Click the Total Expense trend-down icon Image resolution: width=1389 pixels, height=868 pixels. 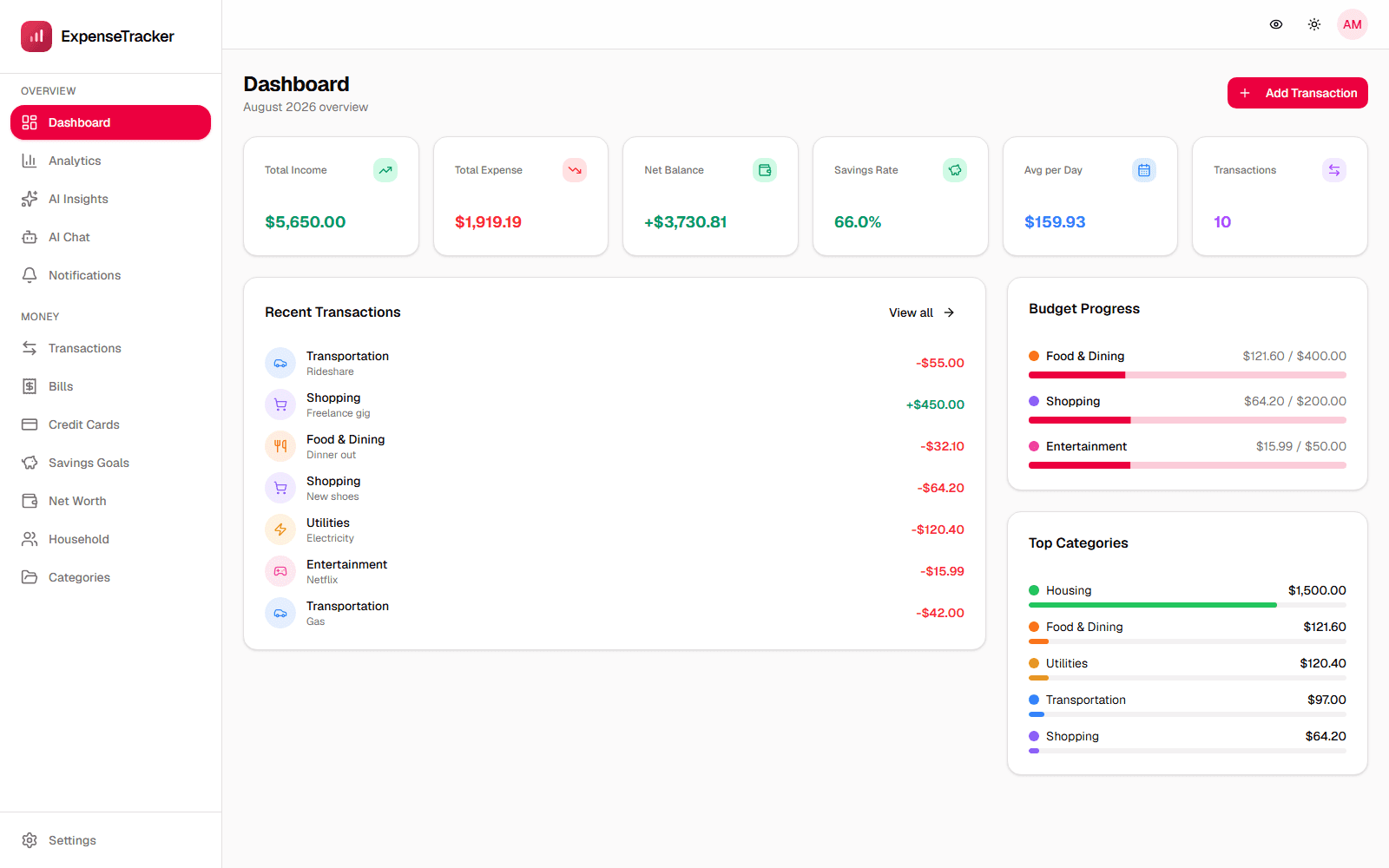(575, 170)
